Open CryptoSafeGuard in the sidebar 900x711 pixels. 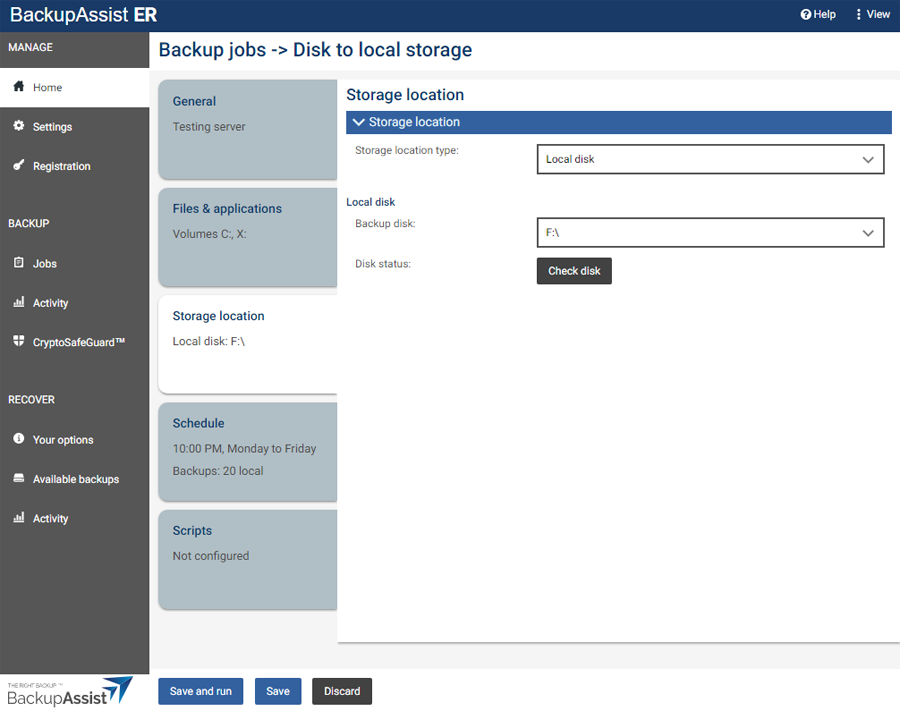(75, 342)
